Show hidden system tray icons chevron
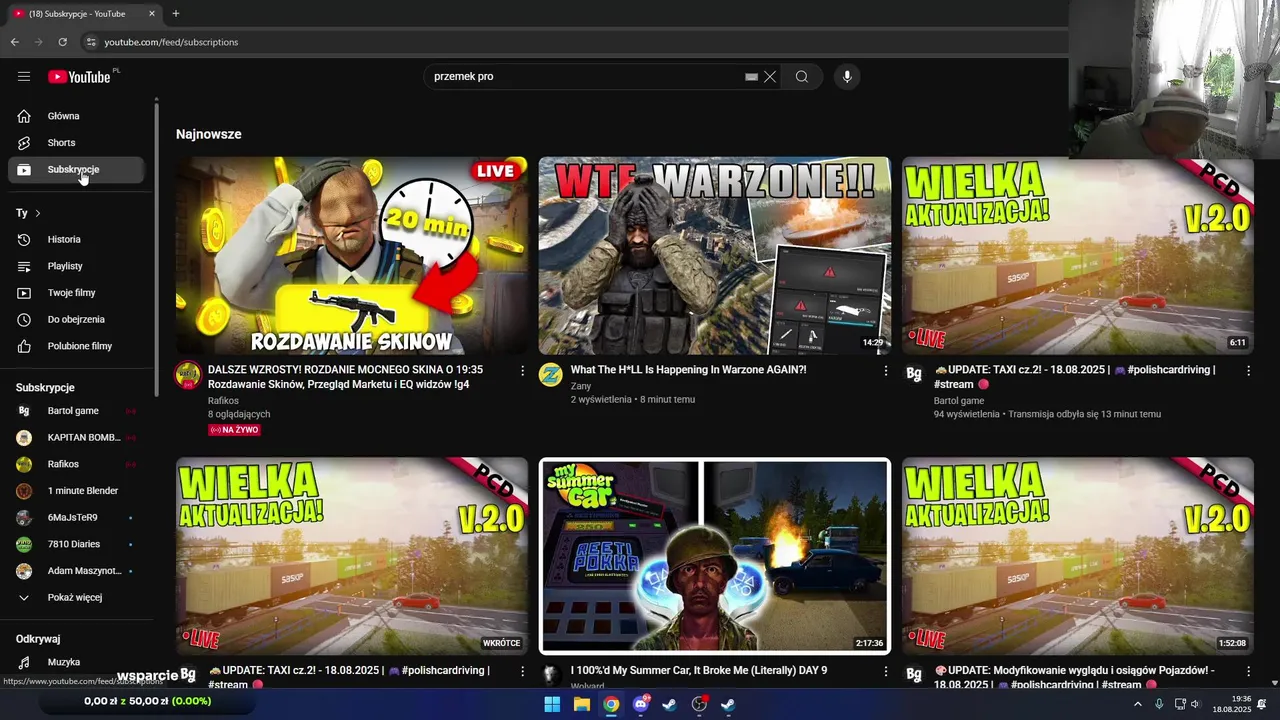This screenshot has width=1280, height=720. point(1137,705)
